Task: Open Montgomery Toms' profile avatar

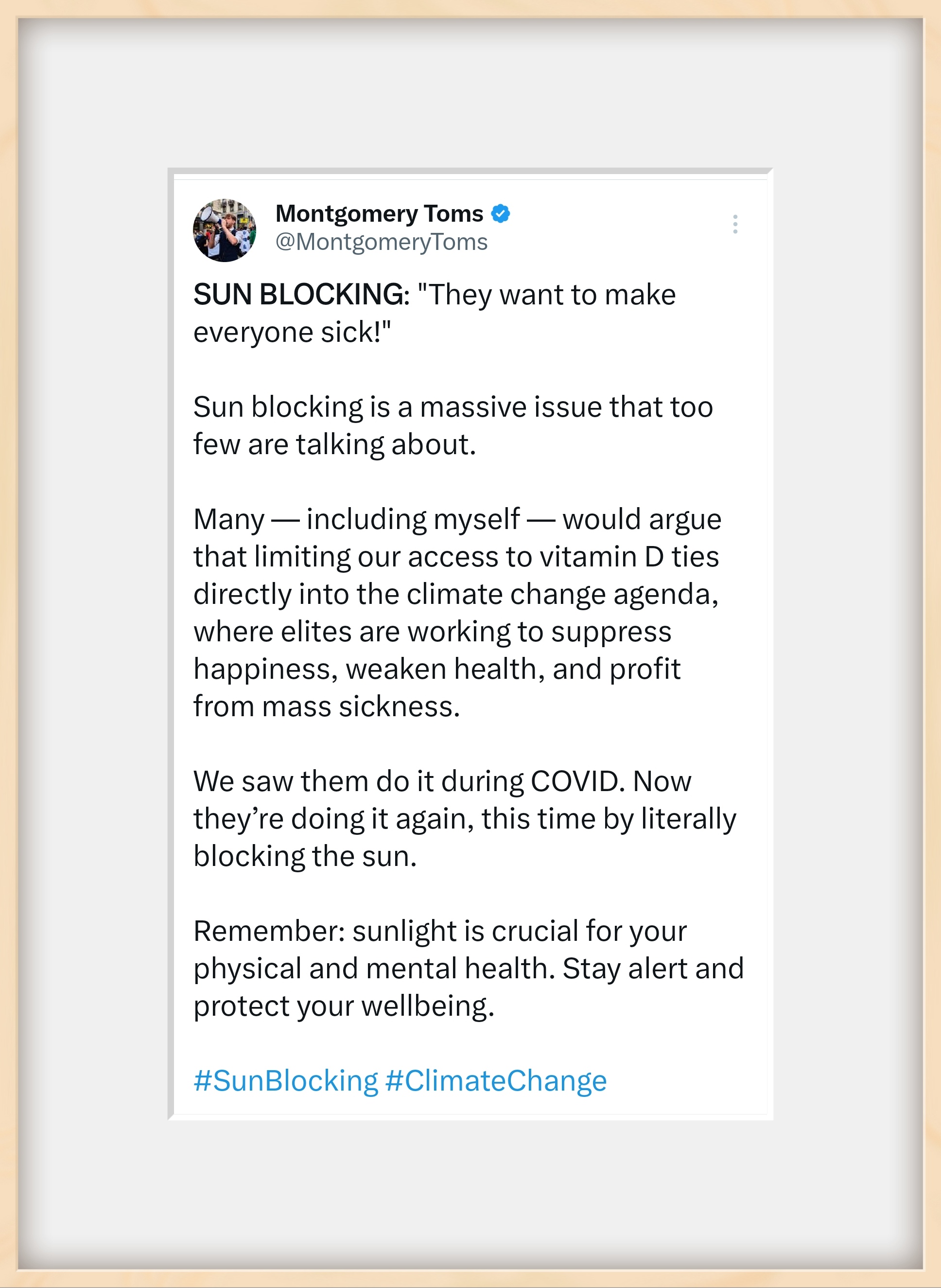Action: (x=225, y=230)
